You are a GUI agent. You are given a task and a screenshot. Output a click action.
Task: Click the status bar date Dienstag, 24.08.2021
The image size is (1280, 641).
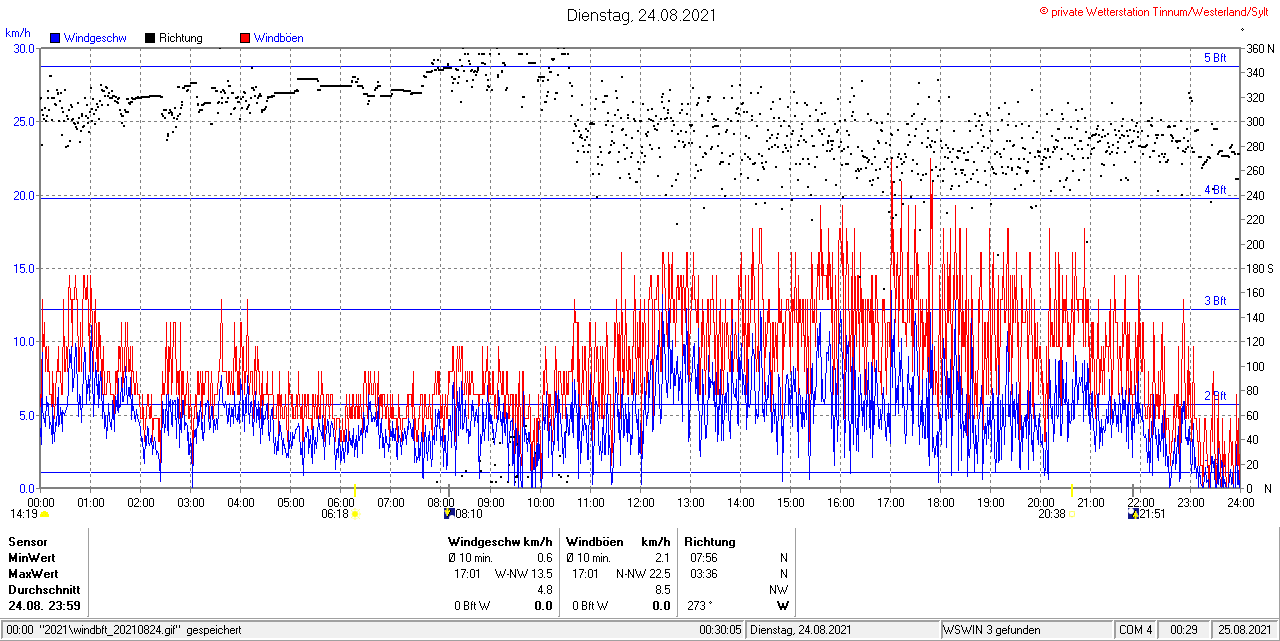pos(801,631)
